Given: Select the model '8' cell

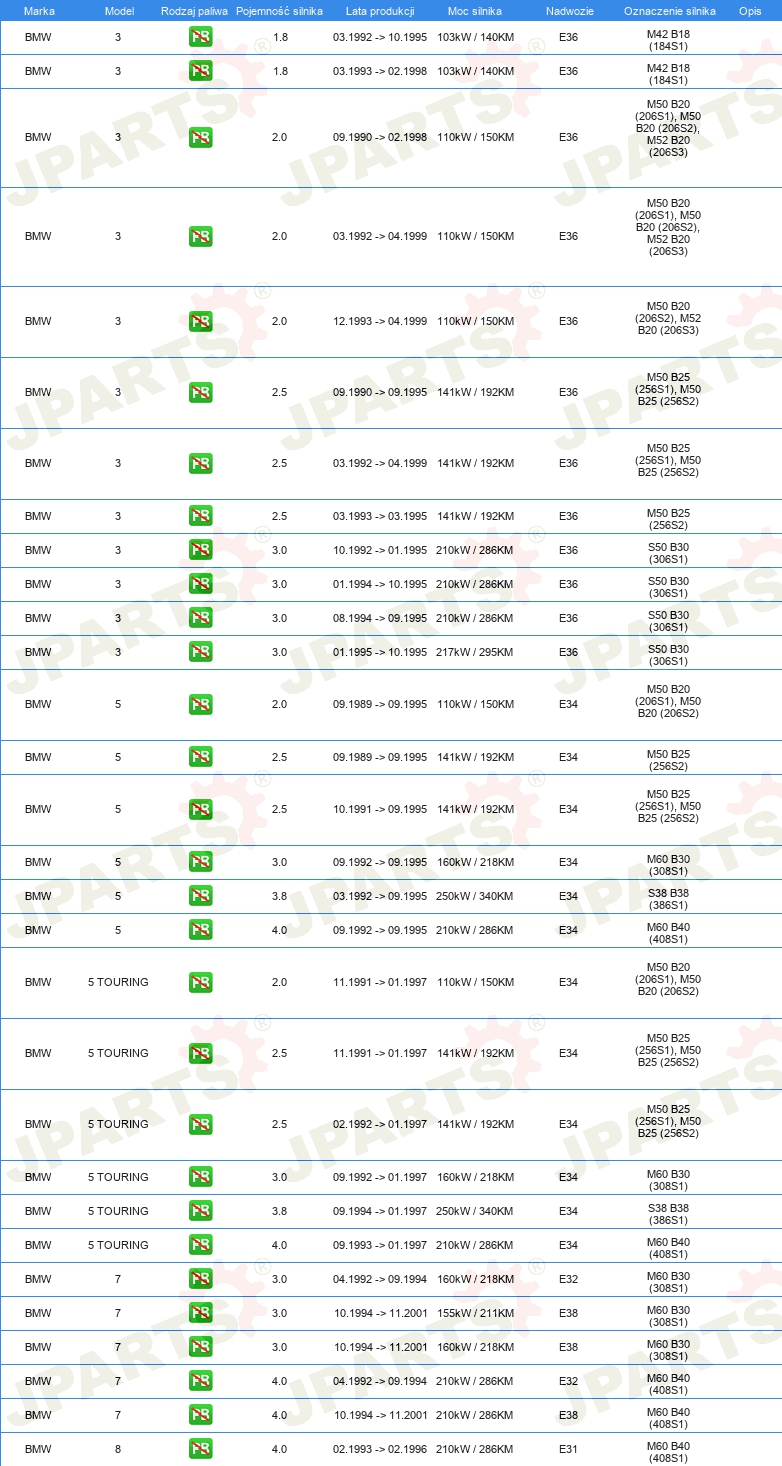Looking at the screenshot, I should (x=118, y=1450).
